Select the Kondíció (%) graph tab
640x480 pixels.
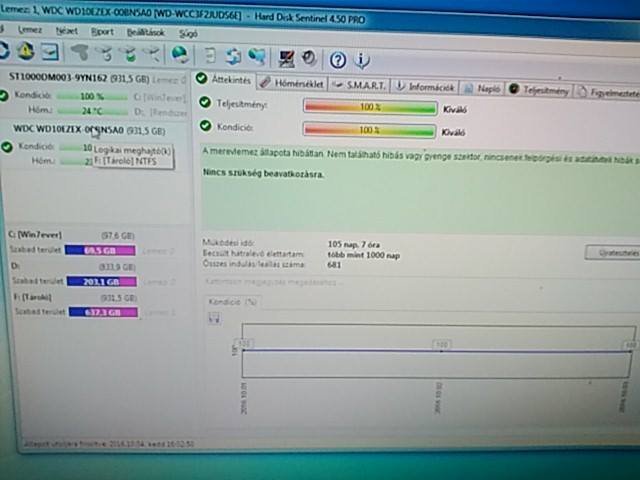[x=232, y=302]
